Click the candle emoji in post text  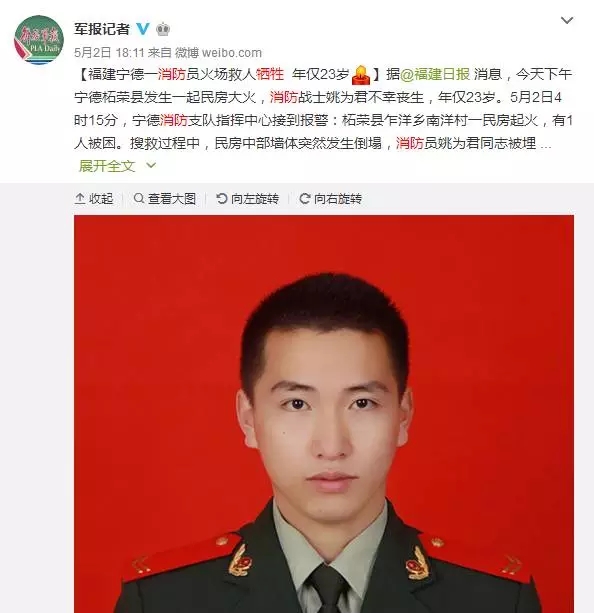[361, 75]
